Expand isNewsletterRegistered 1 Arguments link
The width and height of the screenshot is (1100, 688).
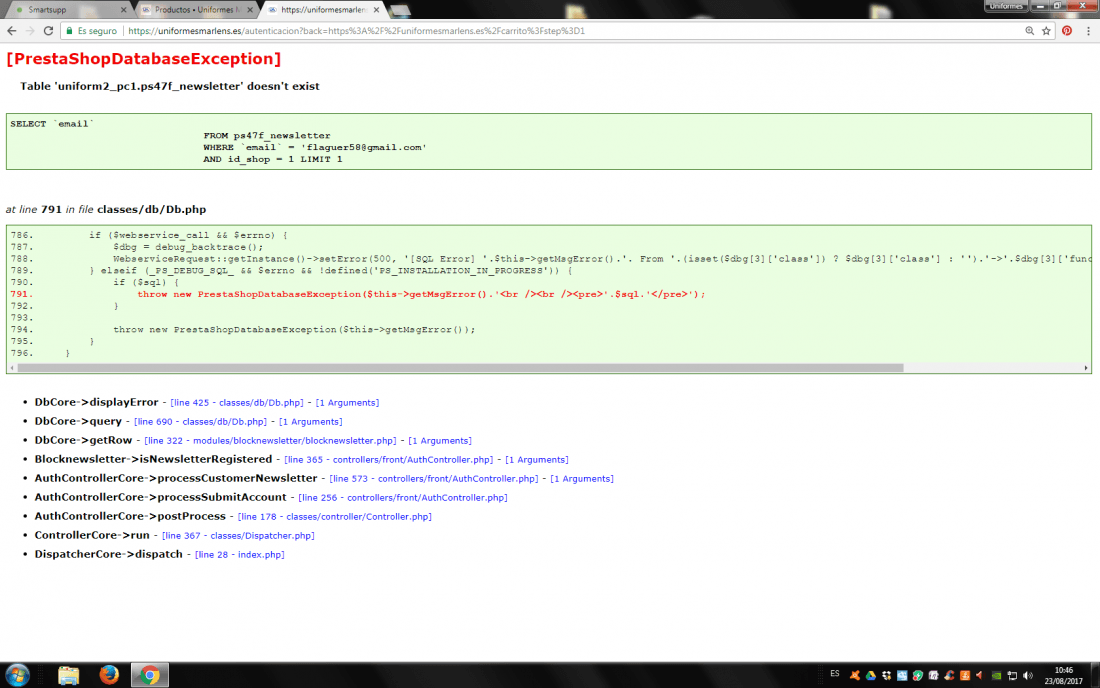(x=537, y=459)
